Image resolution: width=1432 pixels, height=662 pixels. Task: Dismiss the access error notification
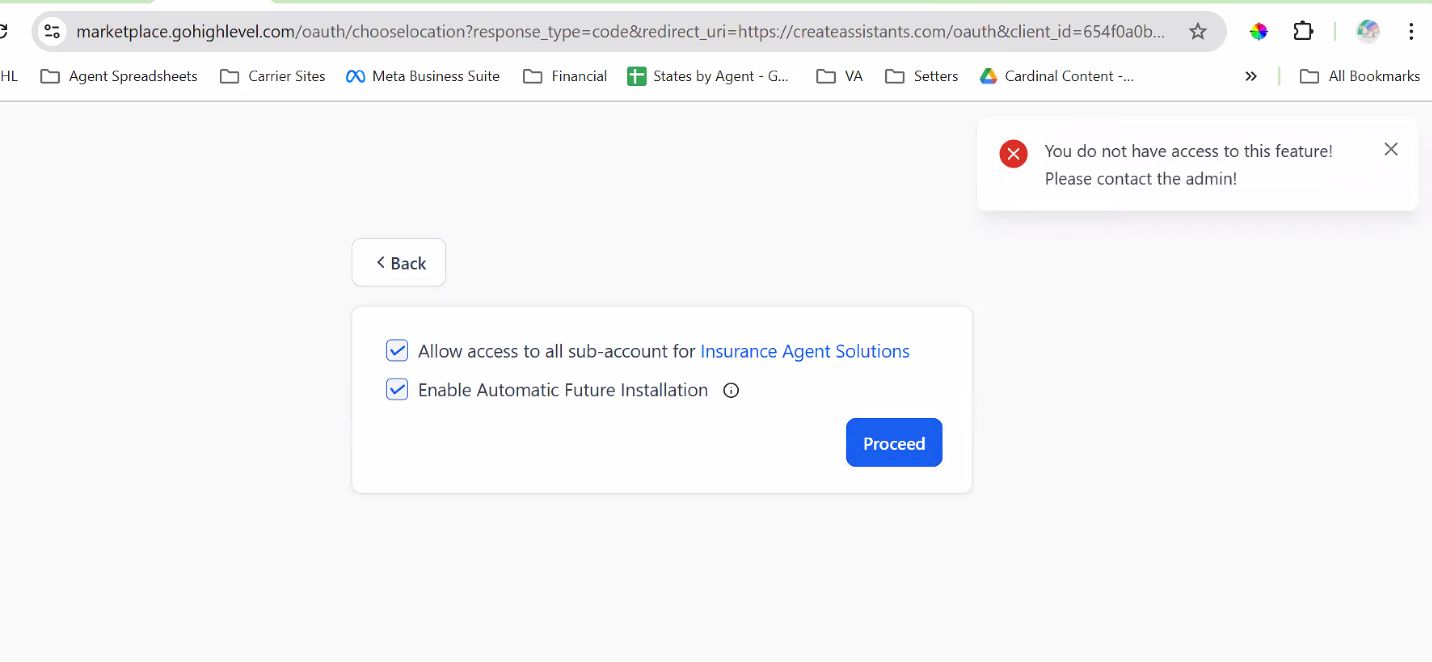click(x=1391, y=149)
